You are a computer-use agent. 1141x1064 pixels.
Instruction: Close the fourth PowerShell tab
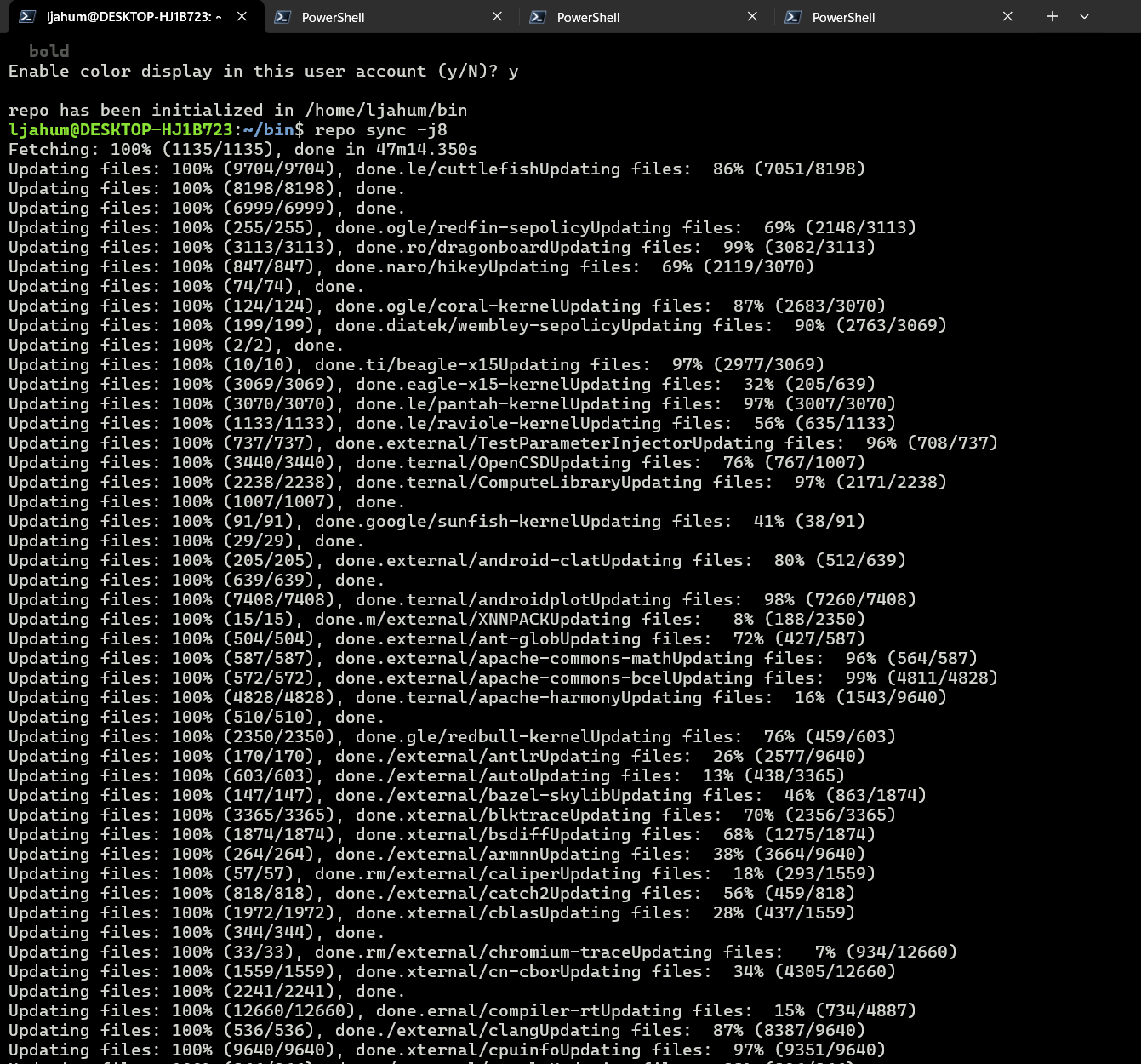pyautogui.click(x=1007, y=16)
